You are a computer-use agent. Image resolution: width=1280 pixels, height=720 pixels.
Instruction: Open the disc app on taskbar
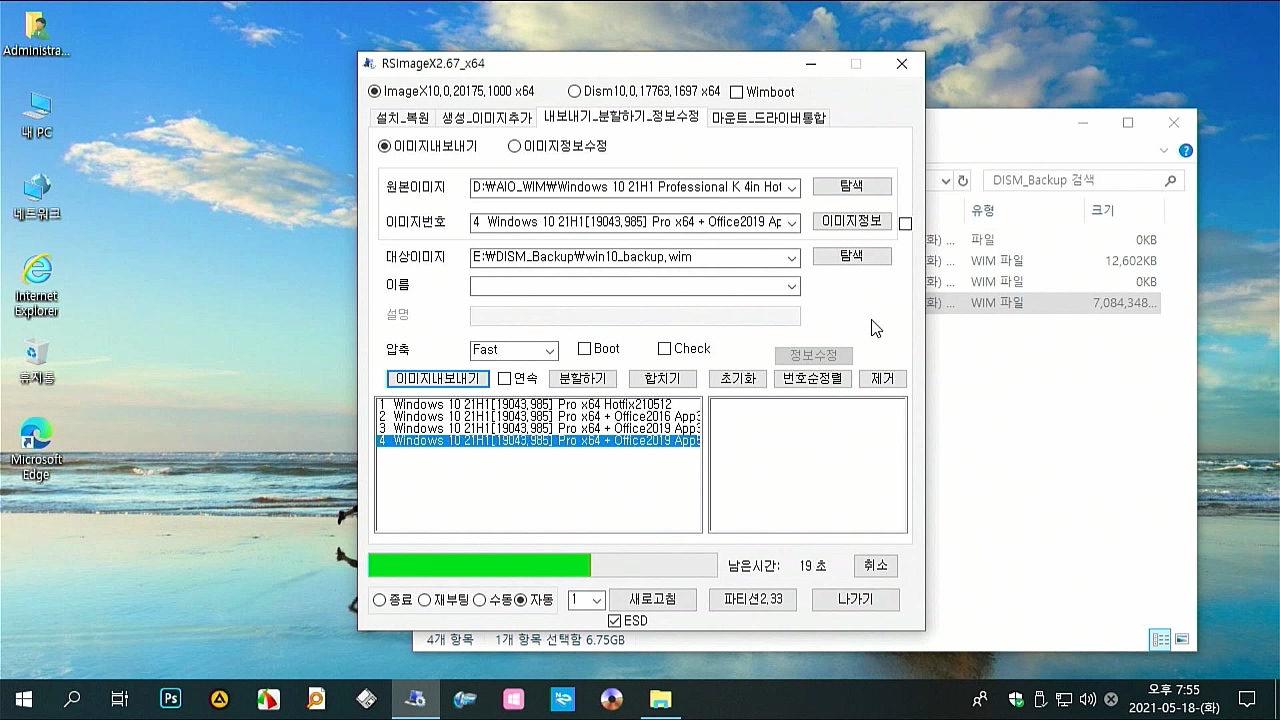(x=612, y=700)
